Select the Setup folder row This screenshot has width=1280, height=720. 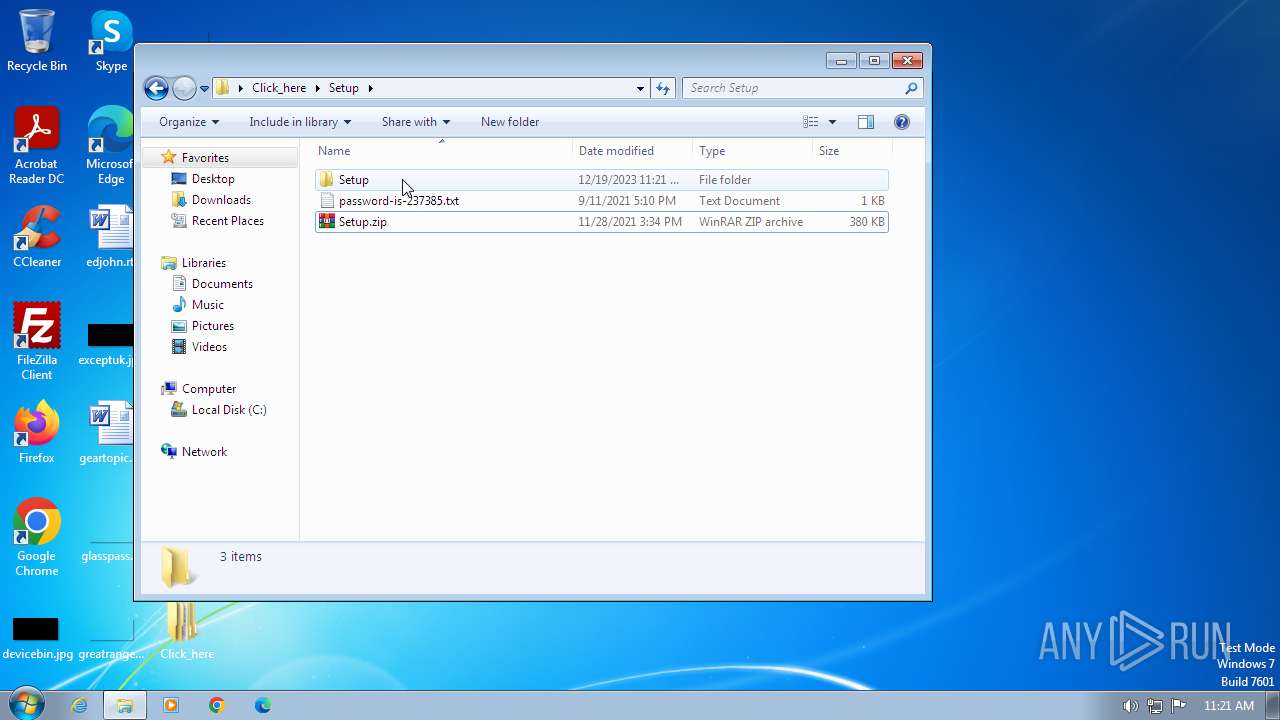[602, 180]
